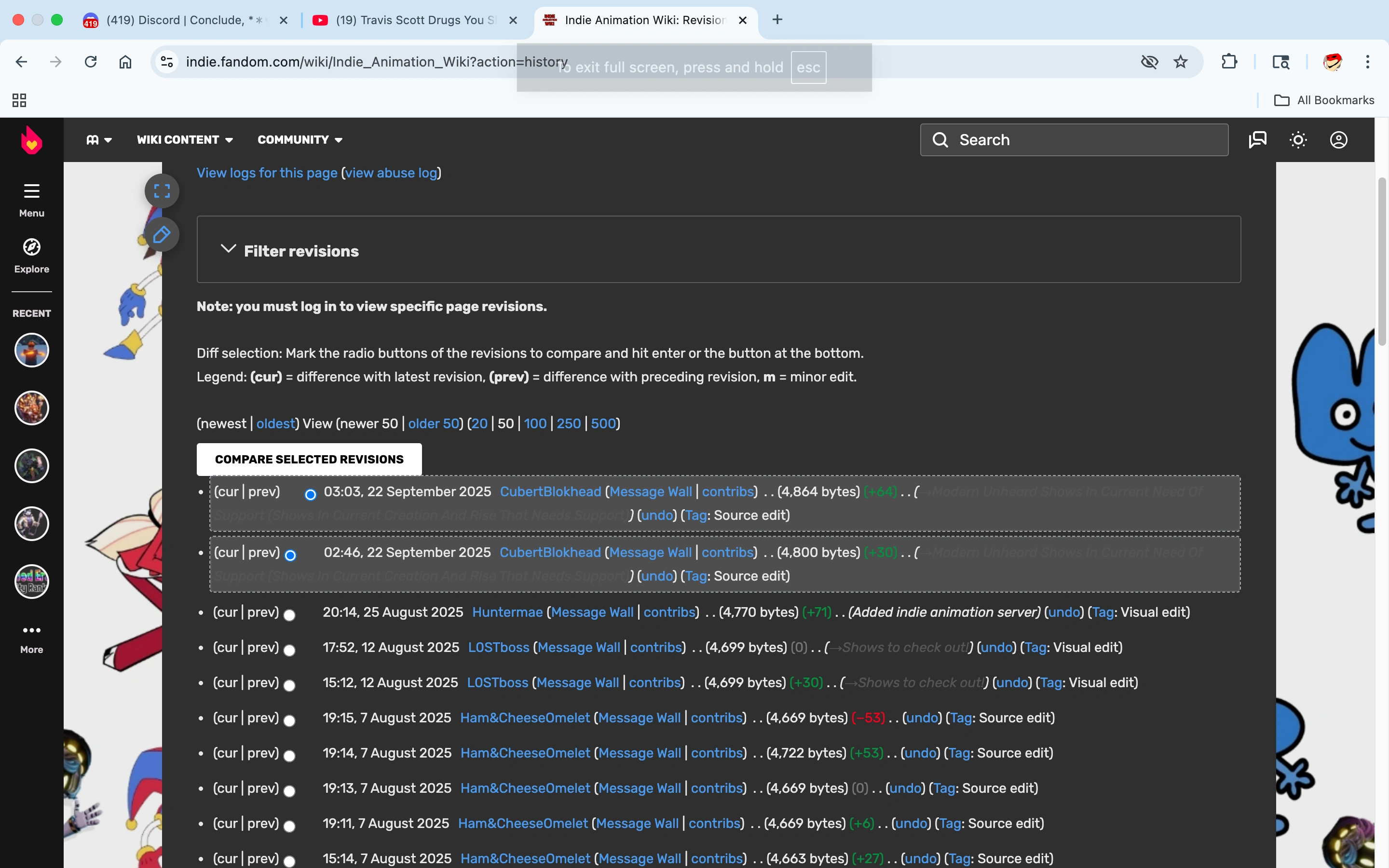Click the 'older 50' pagination link
1389x868 pixels.
[434, 424]
